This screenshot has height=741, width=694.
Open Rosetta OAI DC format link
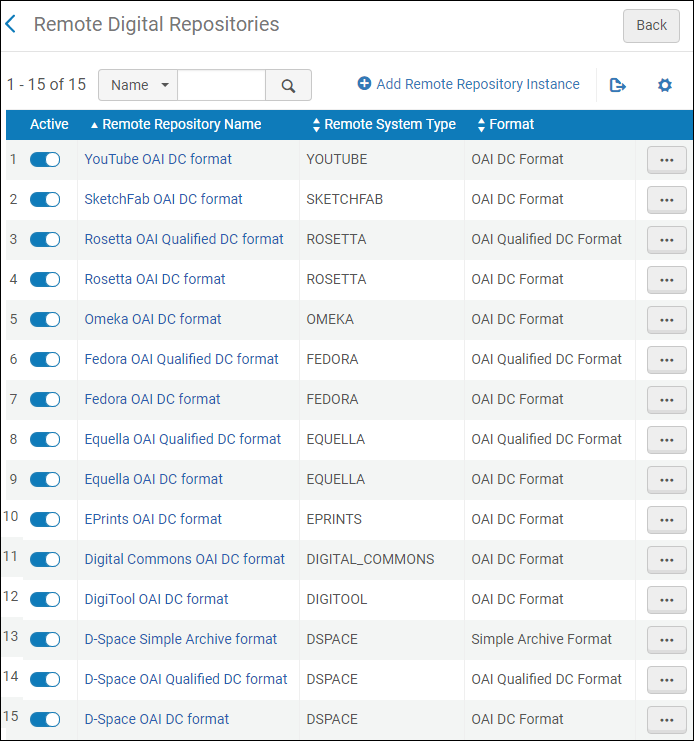coord(155,279)
